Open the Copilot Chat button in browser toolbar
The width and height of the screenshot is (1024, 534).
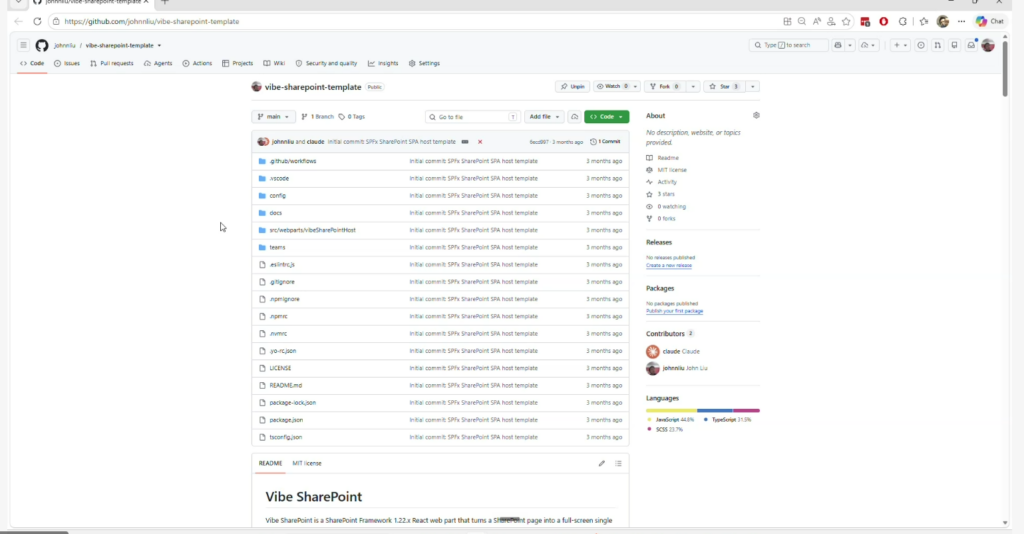click(x=990, y=22)
